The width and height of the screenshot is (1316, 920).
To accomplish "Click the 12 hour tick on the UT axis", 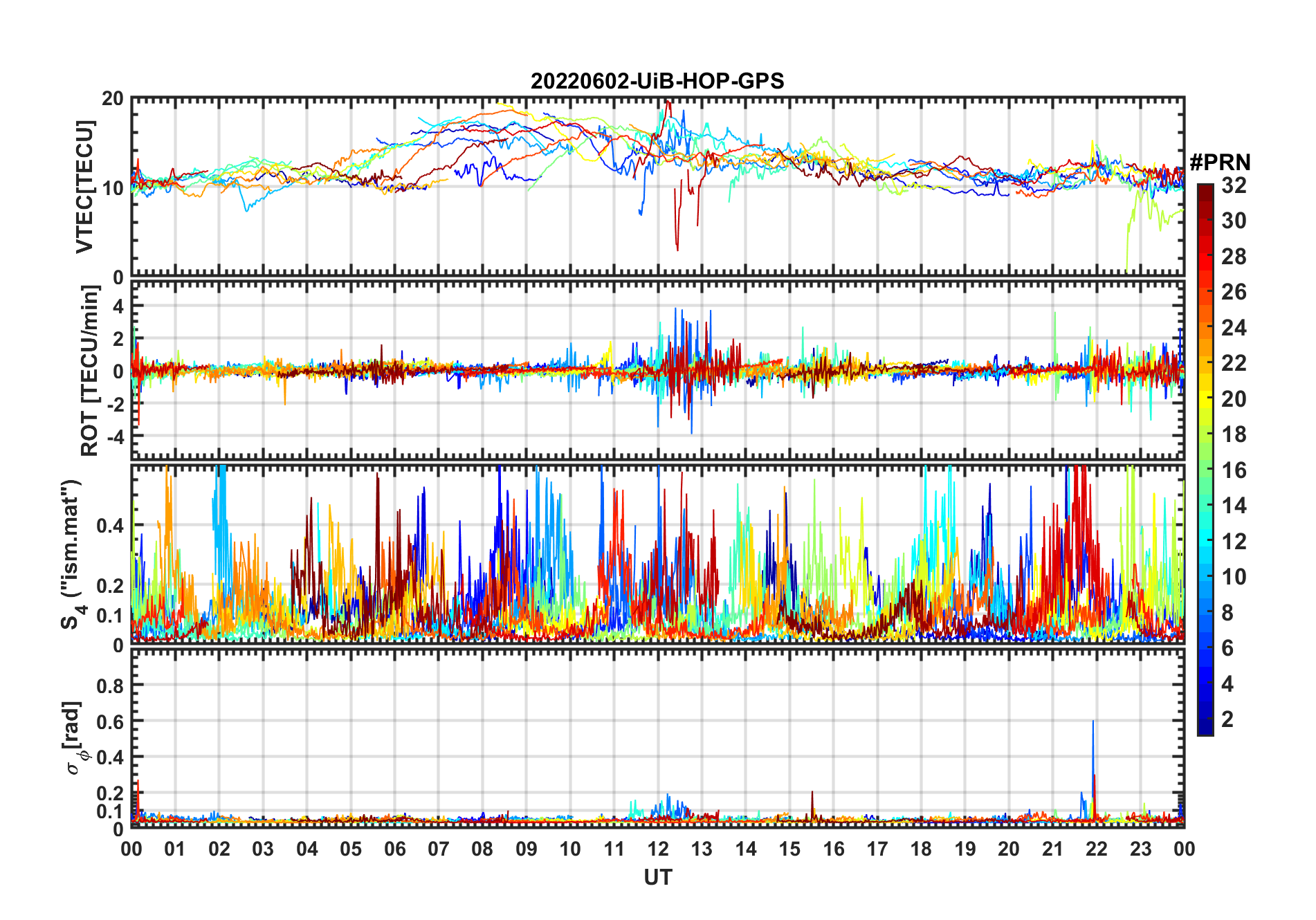I will pyautogui.click(x=658, y=849).
